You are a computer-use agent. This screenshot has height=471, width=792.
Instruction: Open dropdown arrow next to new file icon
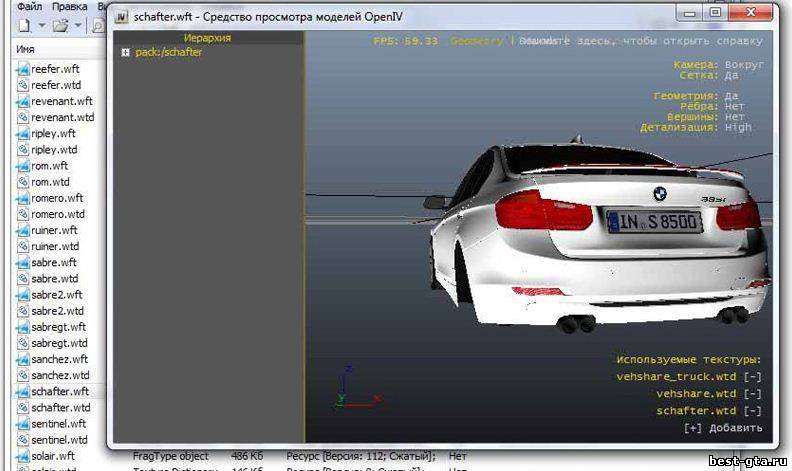[x=42, y=25]
